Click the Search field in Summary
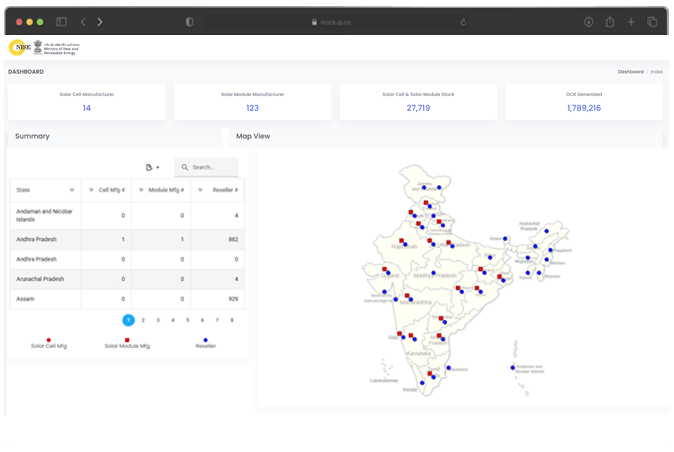 [206, 167]
